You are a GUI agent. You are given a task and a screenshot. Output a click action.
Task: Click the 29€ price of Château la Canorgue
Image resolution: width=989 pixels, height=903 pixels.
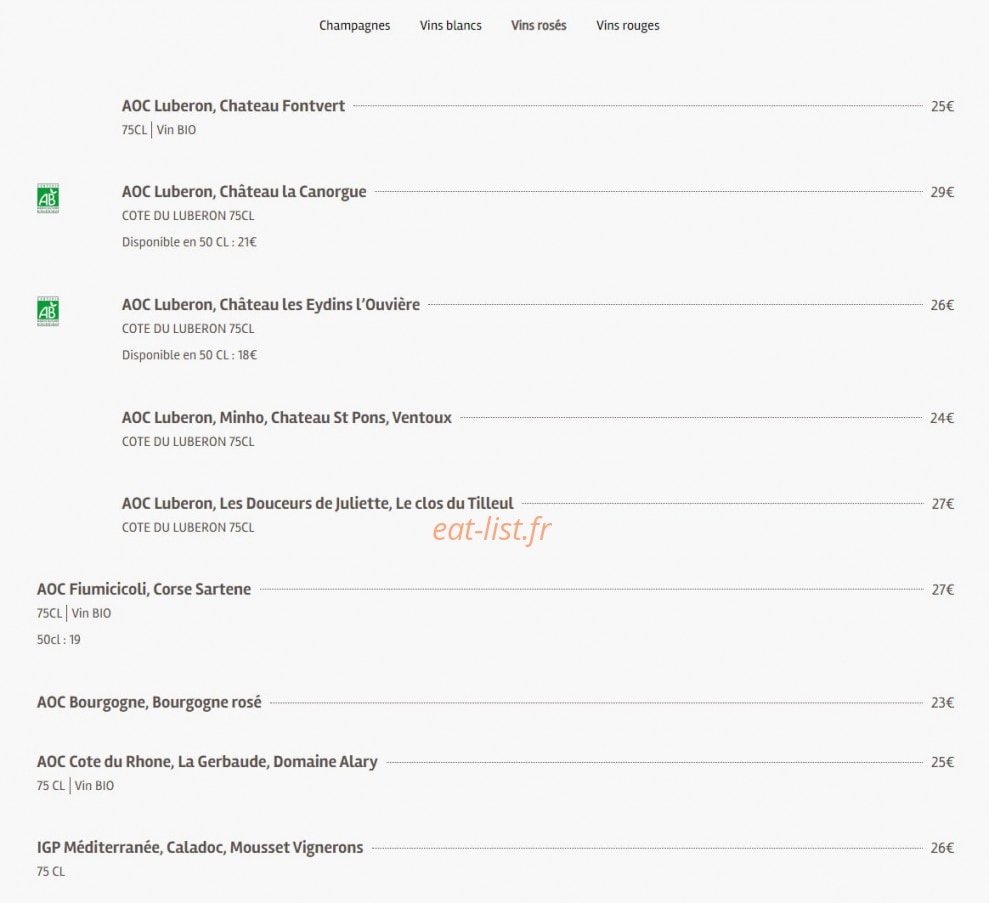click(942, 192)
